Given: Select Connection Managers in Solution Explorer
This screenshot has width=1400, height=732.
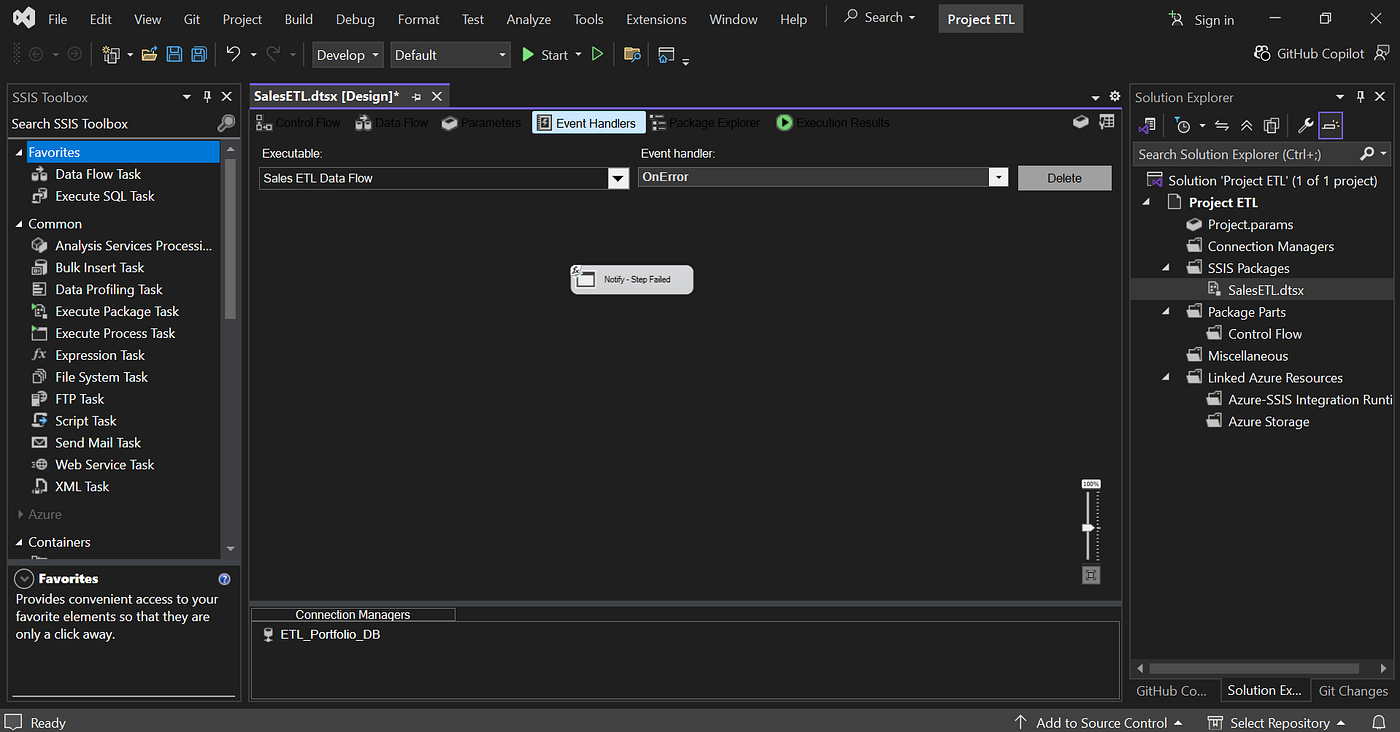Looking at the screenshot, I should pyautogui.click(x=1271, y=246).
